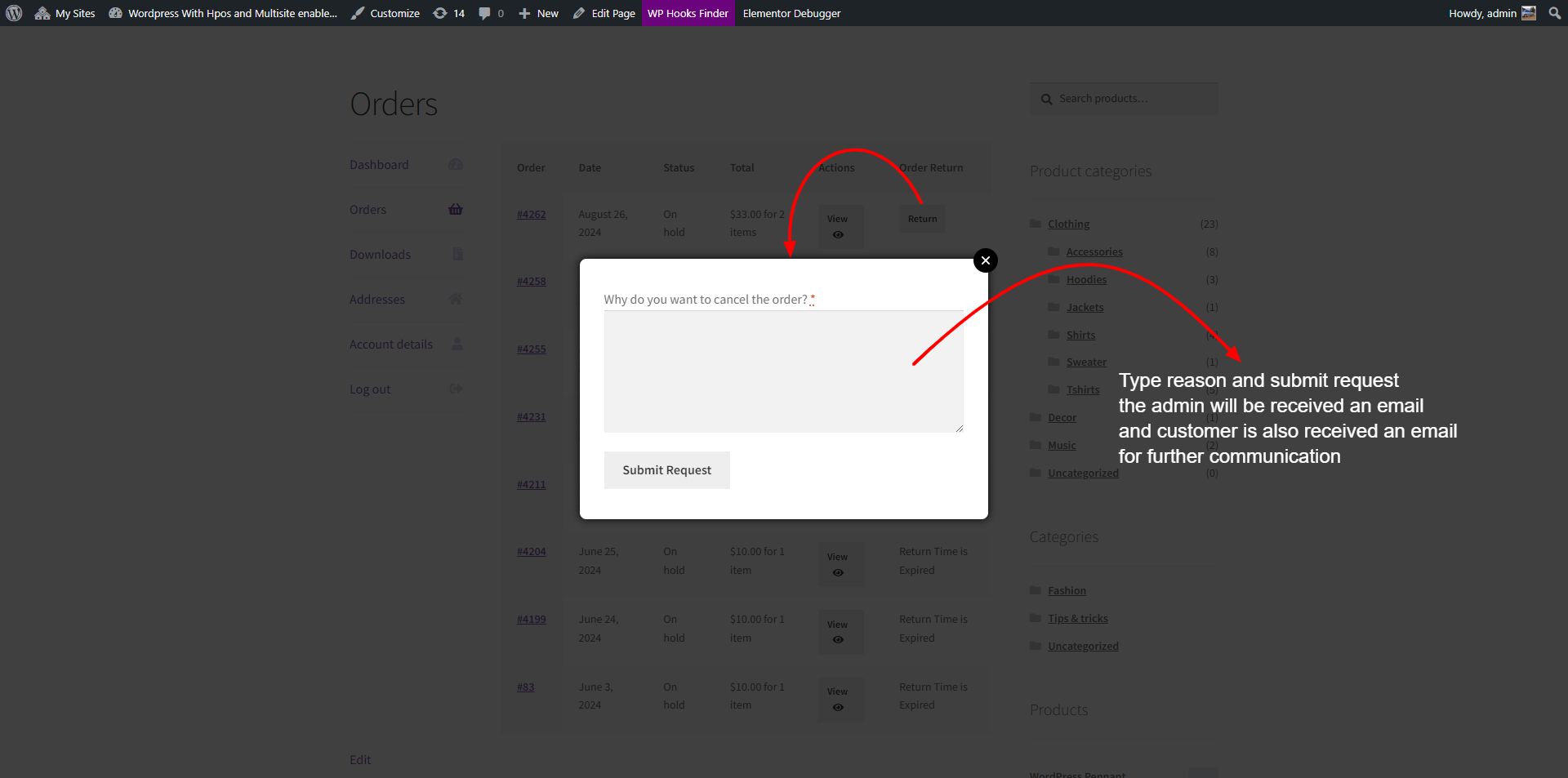The width and height of the screenshot is (1568, 778).
Task: Open order link #4255
Action: (531, 349)
